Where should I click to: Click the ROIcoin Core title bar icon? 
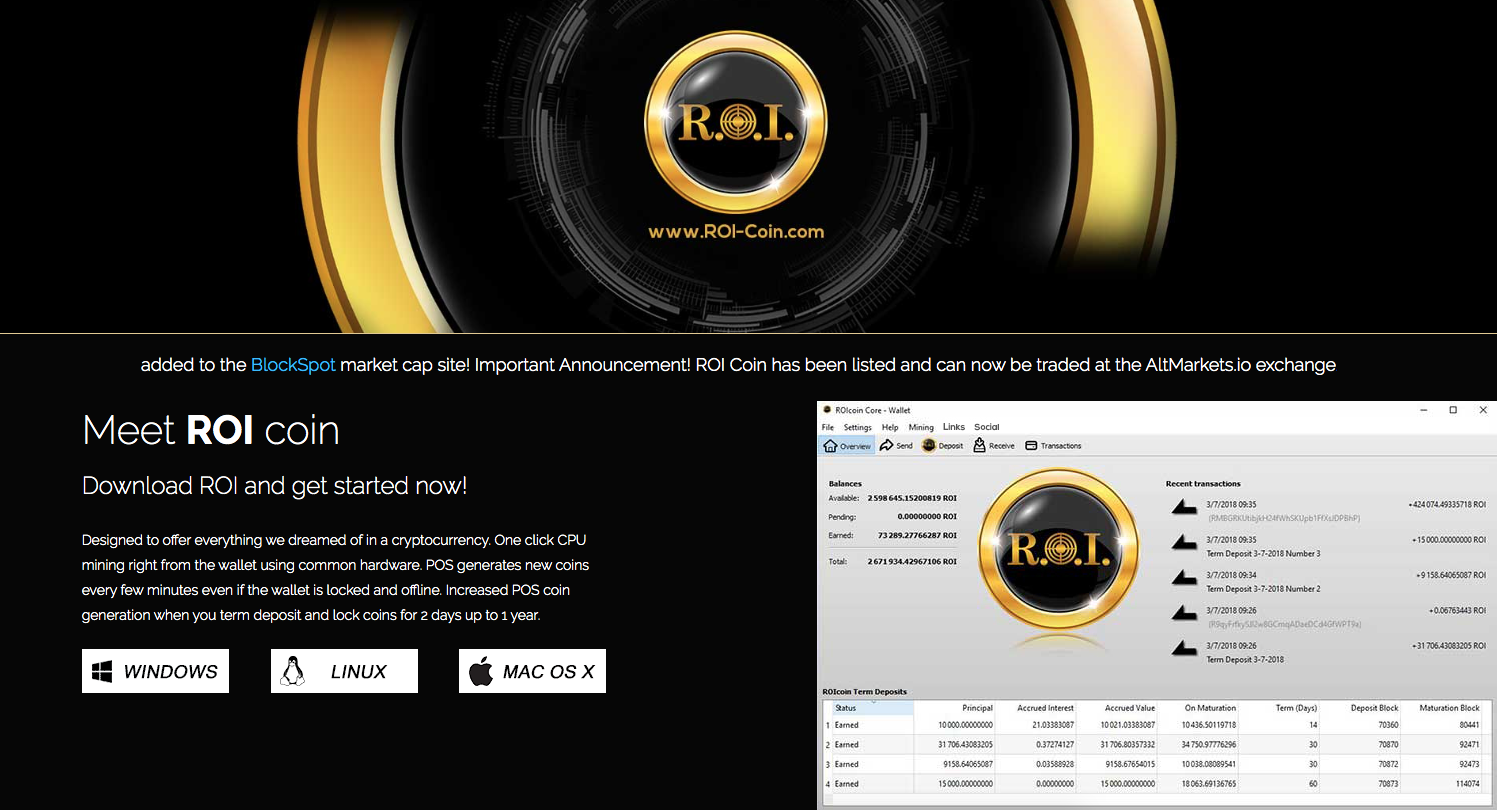826,410
